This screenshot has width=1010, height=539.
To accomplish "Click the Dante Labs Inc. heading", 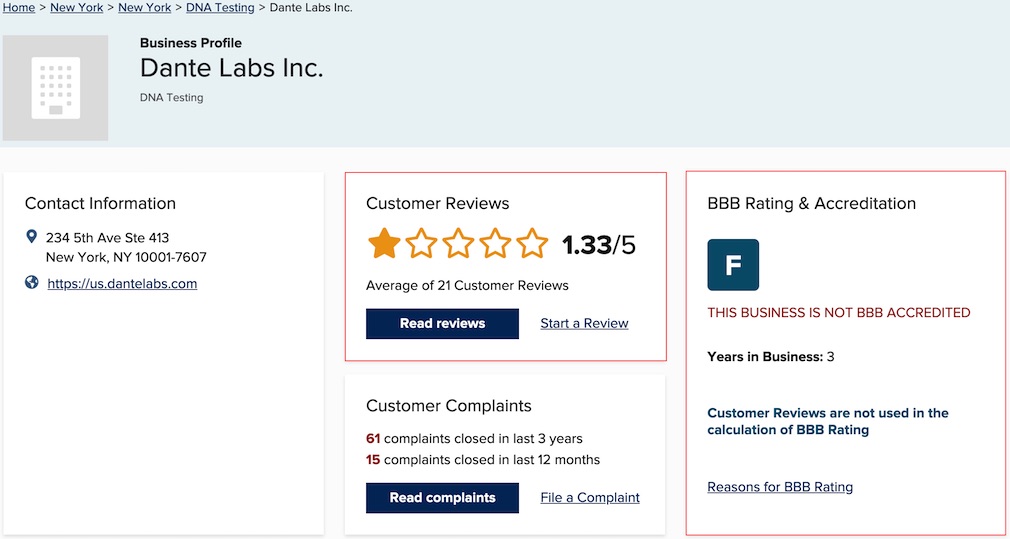I will (231, 68).
